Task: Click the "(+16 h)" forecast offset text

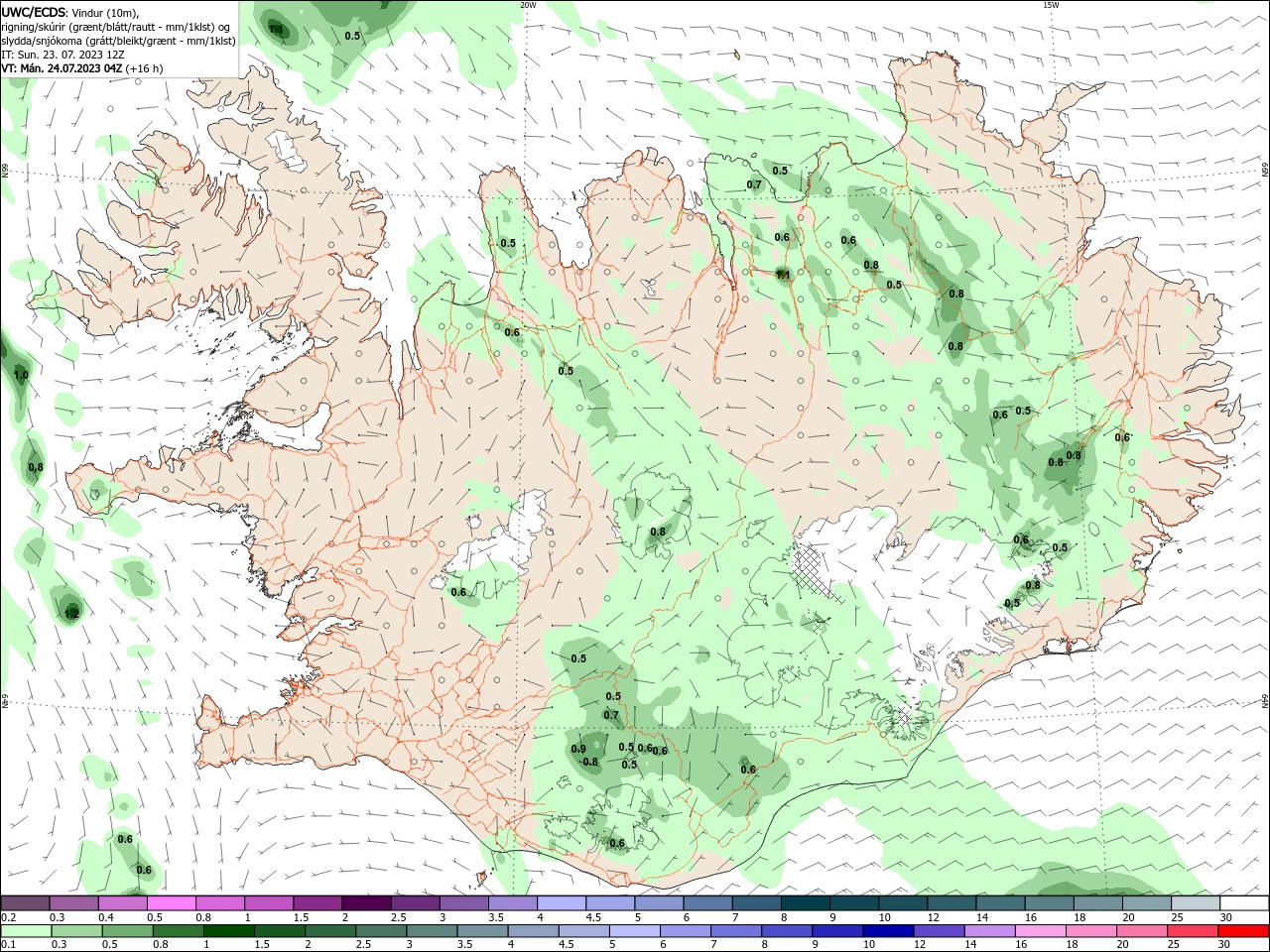Action: [145, 68]
